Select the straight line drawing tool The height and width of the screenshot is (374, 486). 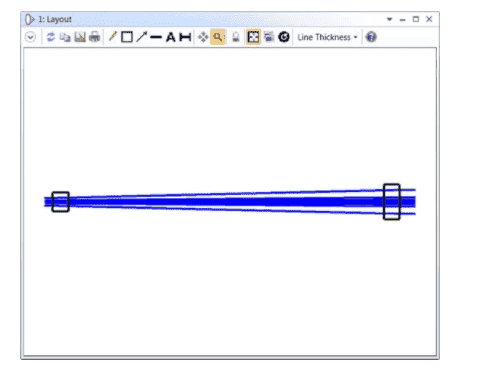coord(156,37)
